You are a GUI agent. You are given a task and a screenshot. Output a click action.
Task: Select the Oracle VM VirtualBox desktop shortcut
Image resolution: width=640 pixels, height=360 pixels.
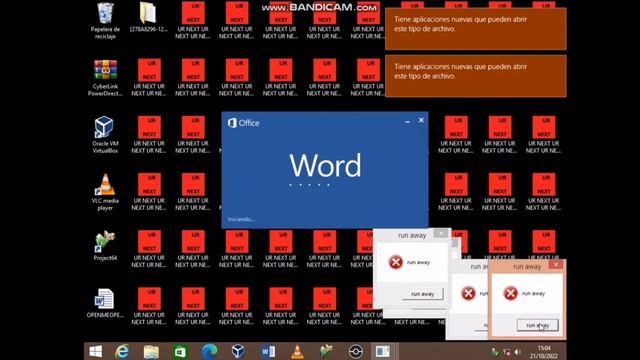click(x=105, y=135)
